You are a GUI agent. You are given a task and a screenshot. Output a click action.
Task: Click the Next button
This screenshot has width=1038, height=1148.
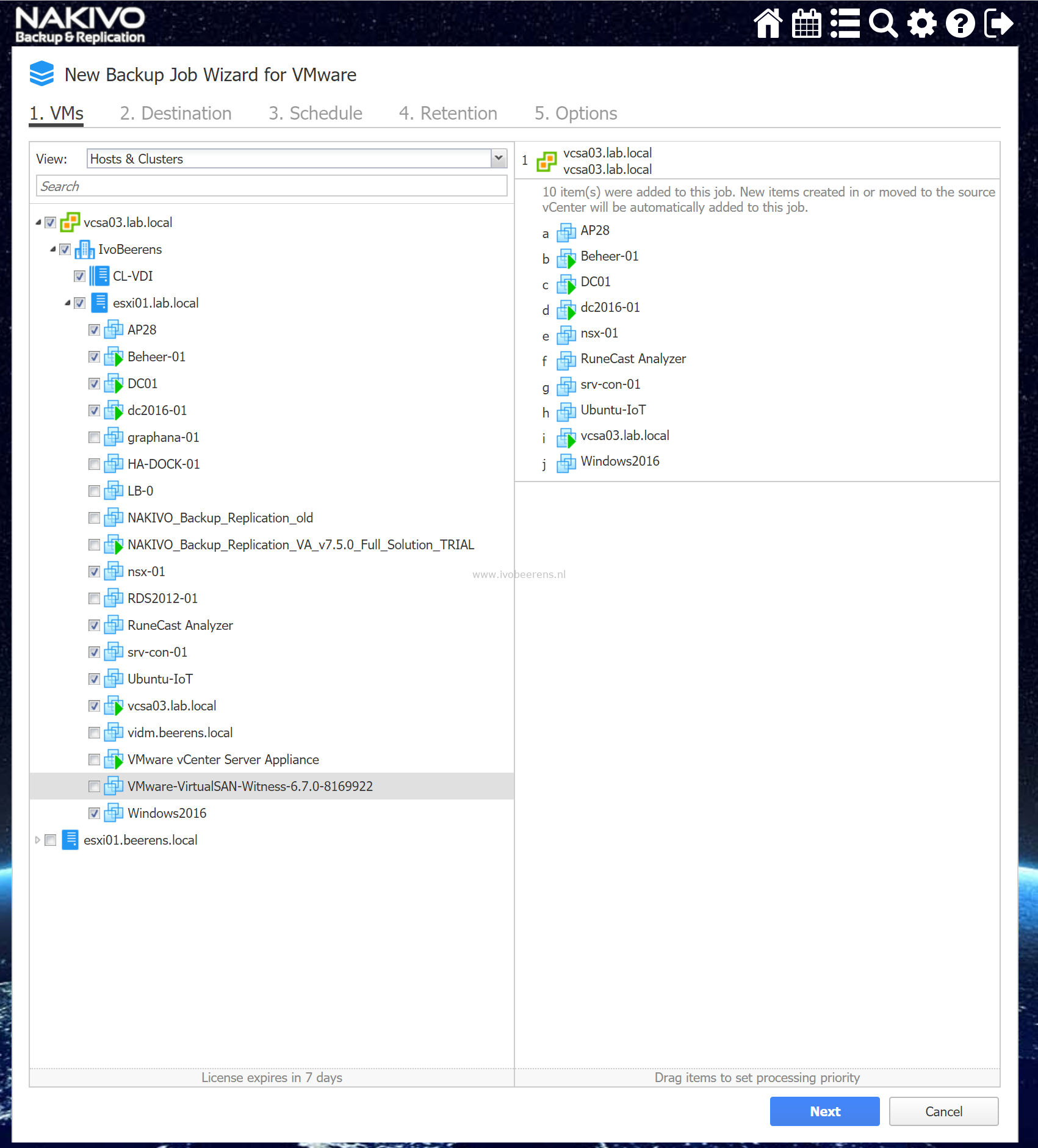pyautogui.click(x=824, y=1111)
